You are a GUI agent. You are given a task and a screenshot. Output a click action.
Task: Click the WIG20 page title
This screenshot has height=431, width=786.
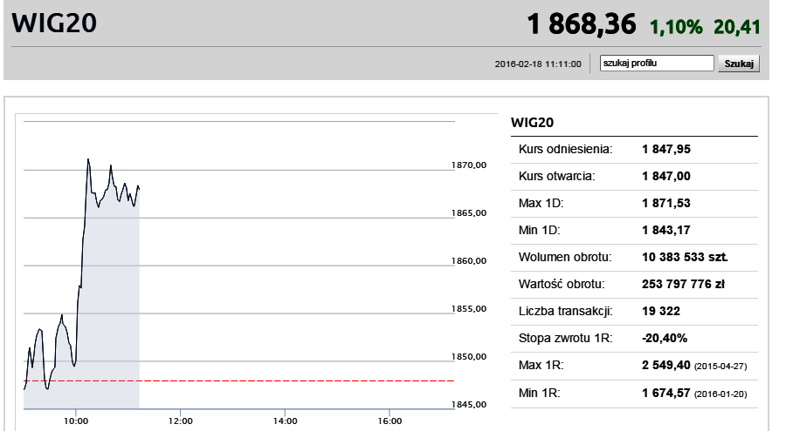54,23
